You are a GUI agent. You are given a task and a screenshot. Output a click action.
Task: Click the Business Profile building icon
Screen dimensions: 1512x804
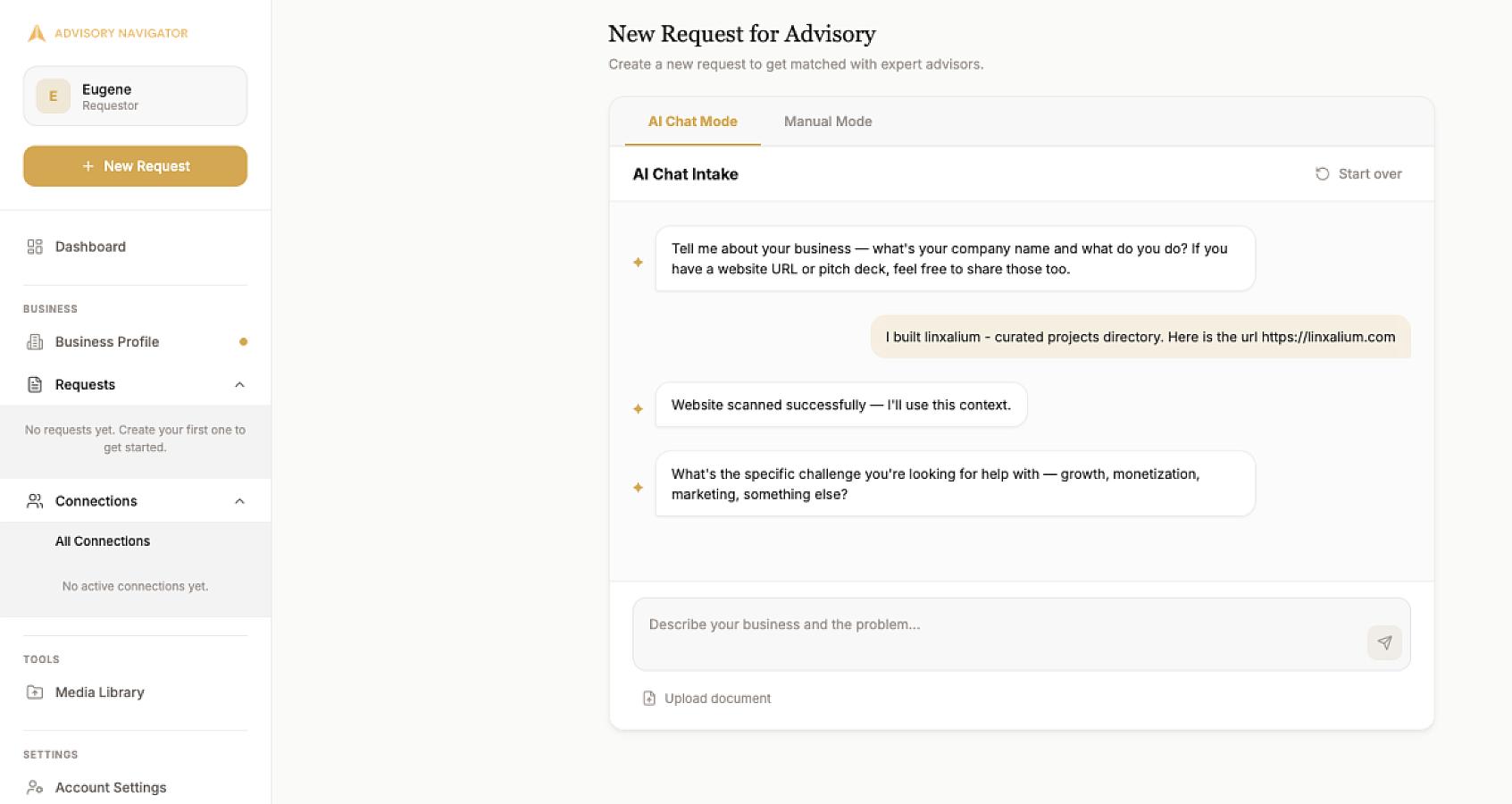(35, 341)
